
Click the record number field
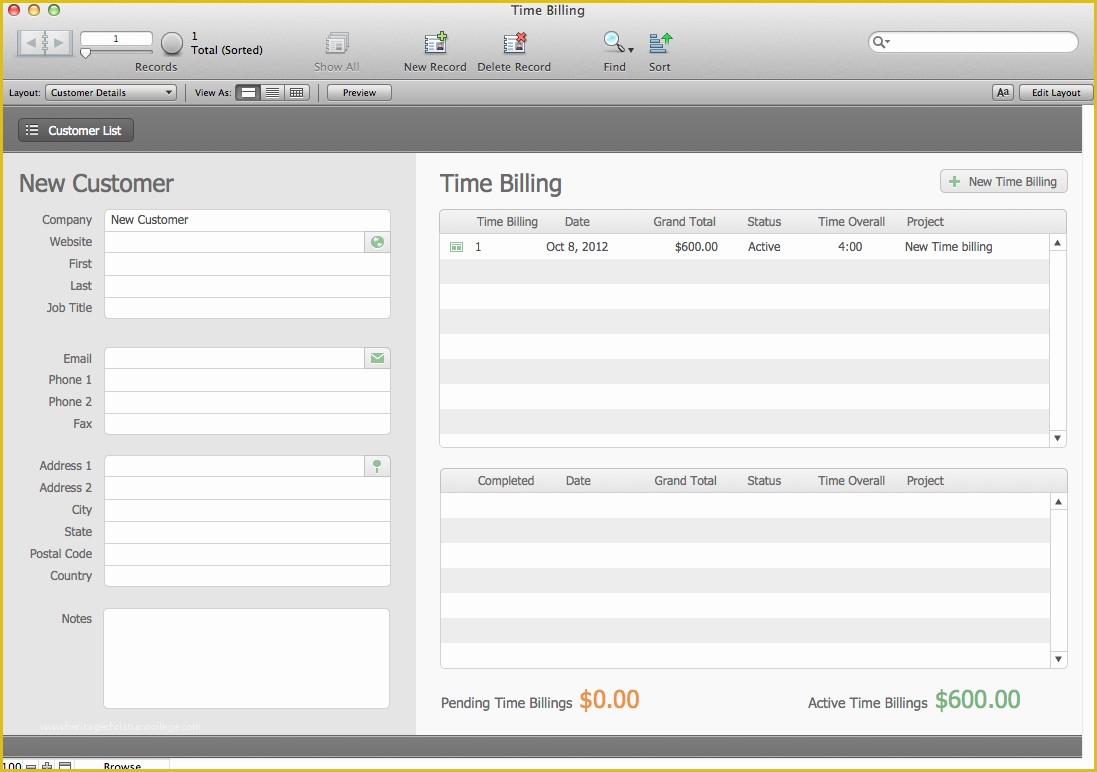point(116,38)
